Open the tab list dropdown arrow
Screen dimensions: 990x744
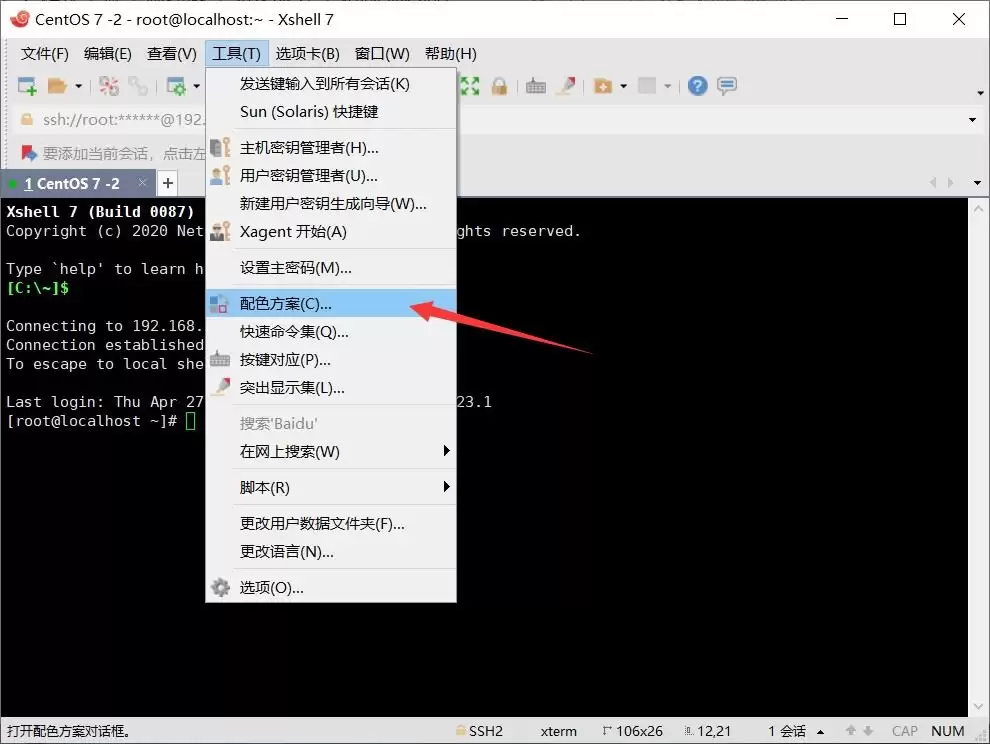point(977,183)
